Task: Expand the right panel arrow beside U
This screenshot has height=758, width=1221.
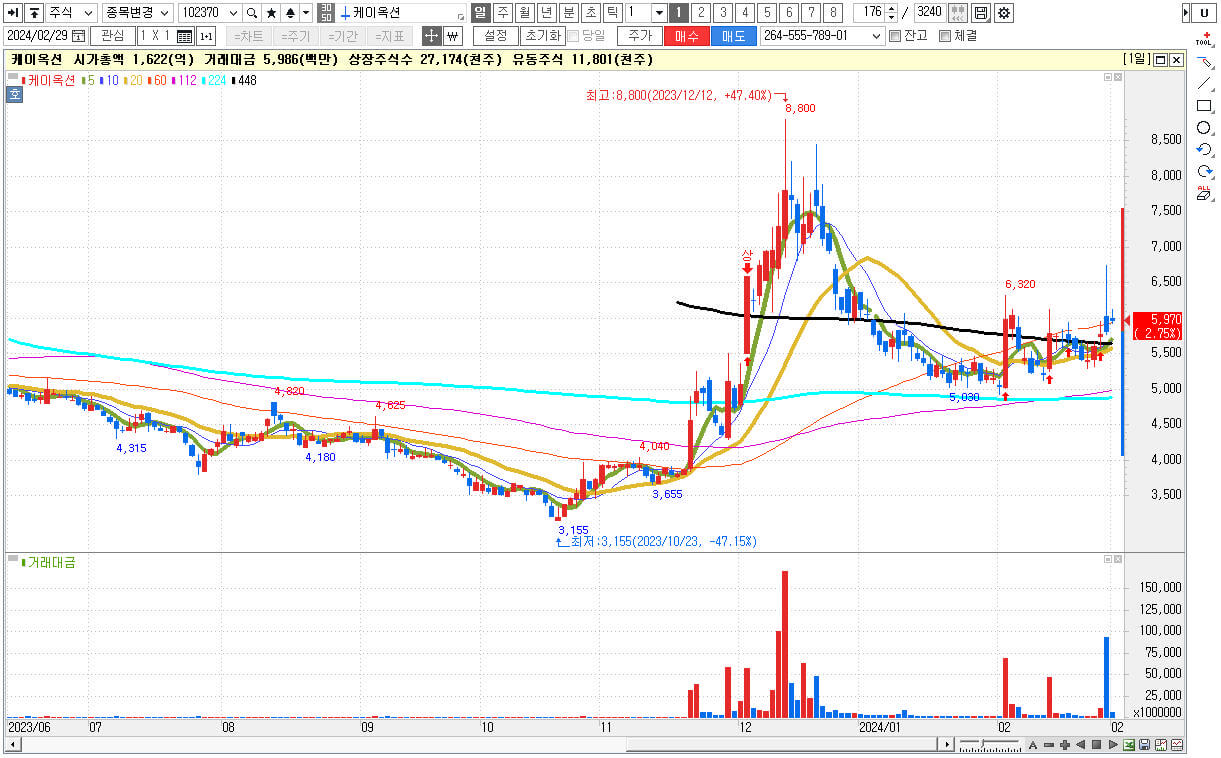Action: [1186, 13]
